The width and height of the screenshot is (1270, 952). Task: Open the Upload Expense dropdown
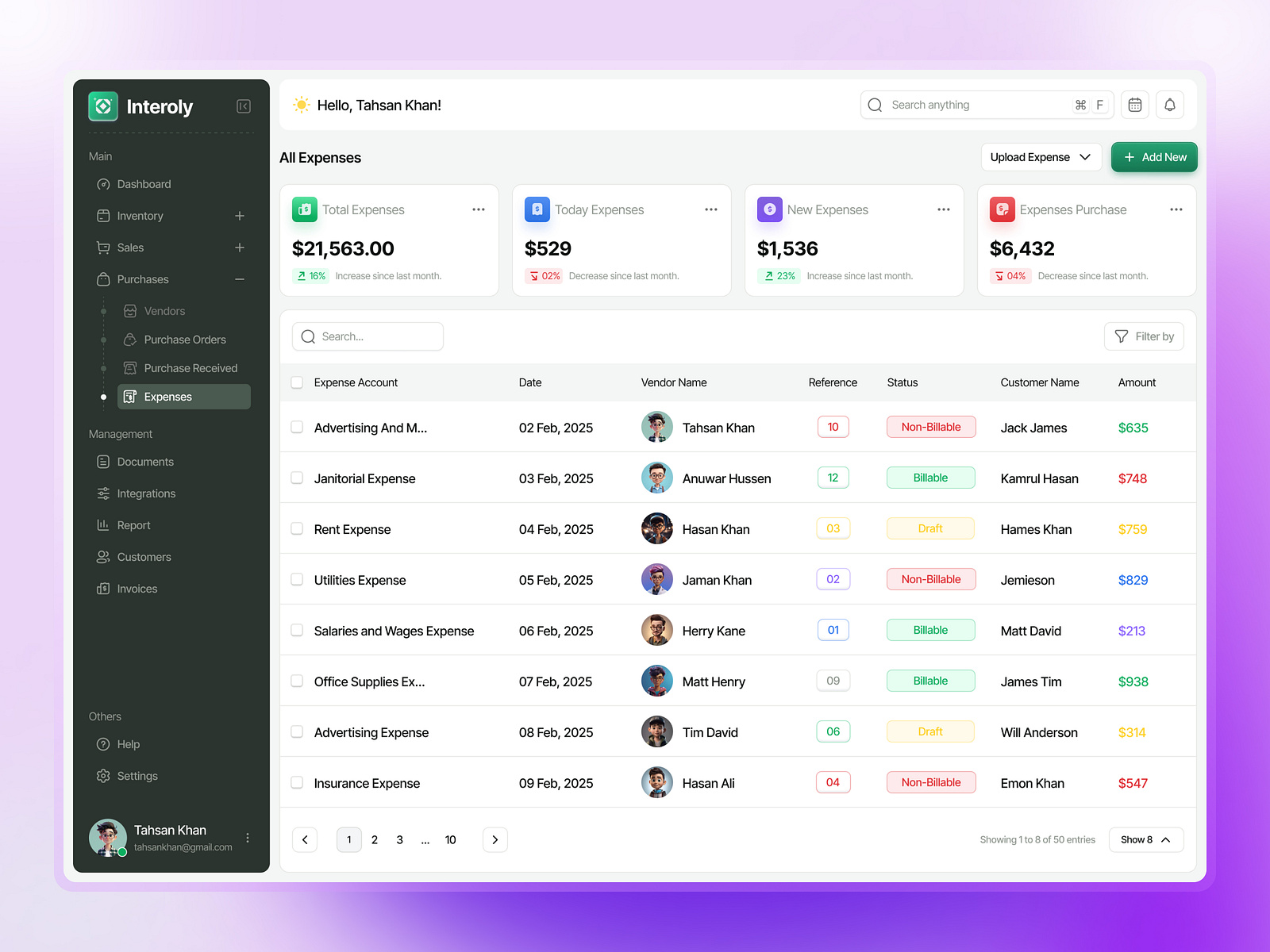coord(1041,156)
